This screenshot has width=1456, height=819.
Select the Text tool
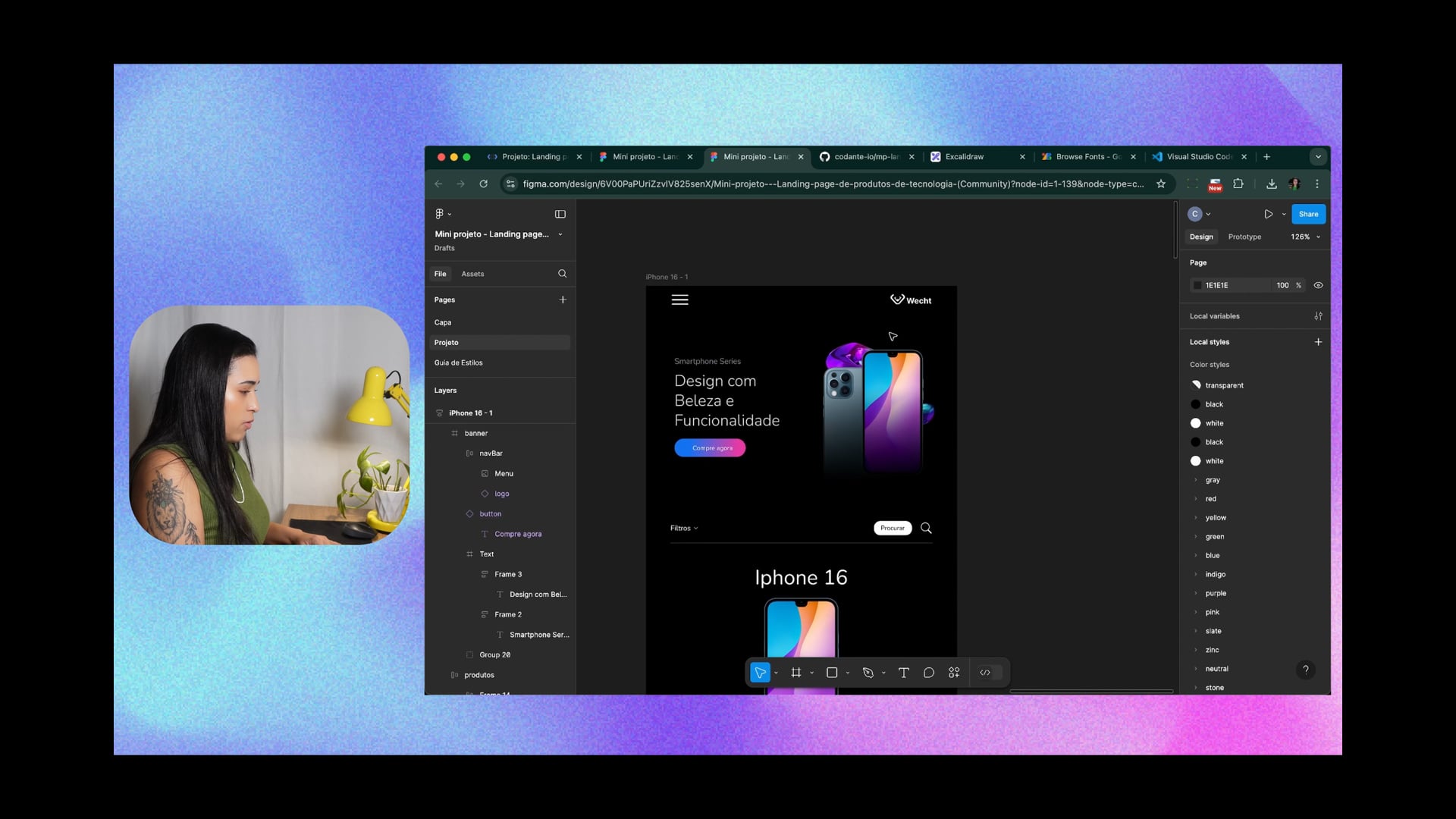point(903,673)
